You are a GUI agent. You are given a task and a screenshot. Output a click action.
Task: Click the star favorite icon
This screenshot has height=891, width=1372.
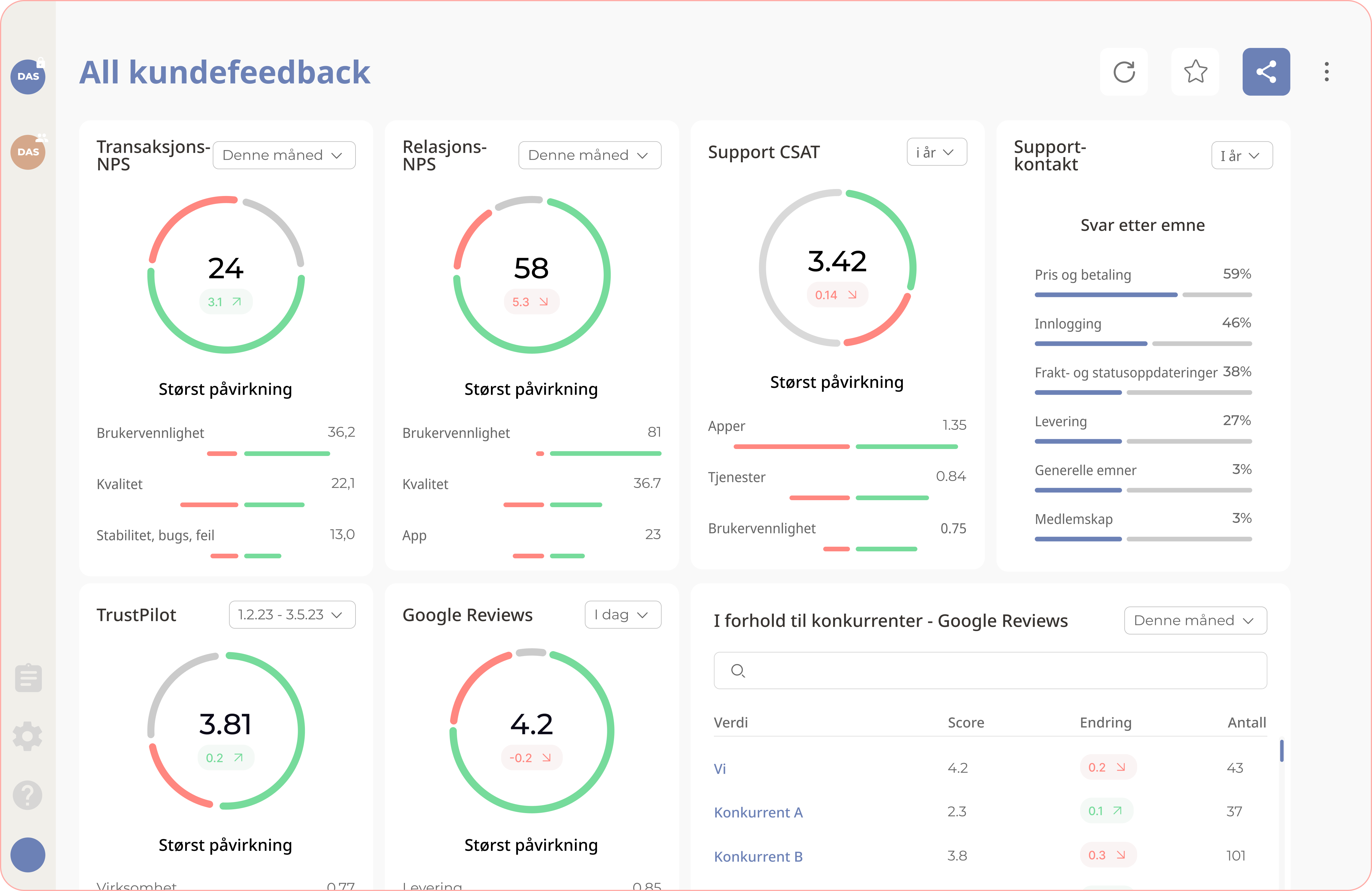point(1195,72)
